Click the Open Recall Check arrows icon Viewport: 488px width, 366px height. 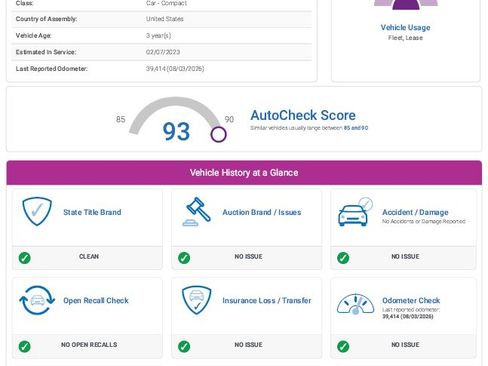coord(37,300)
